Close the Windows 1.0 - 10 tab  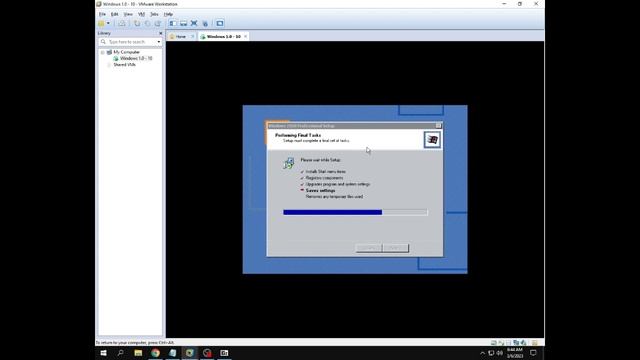click(x=245, y=36)
